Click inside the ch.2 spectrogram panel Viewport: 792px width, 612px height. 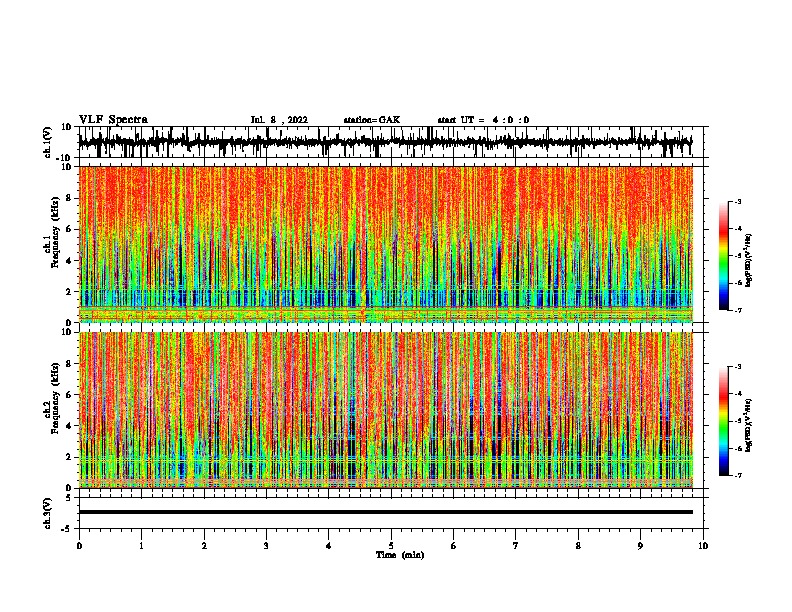(386, 410)
